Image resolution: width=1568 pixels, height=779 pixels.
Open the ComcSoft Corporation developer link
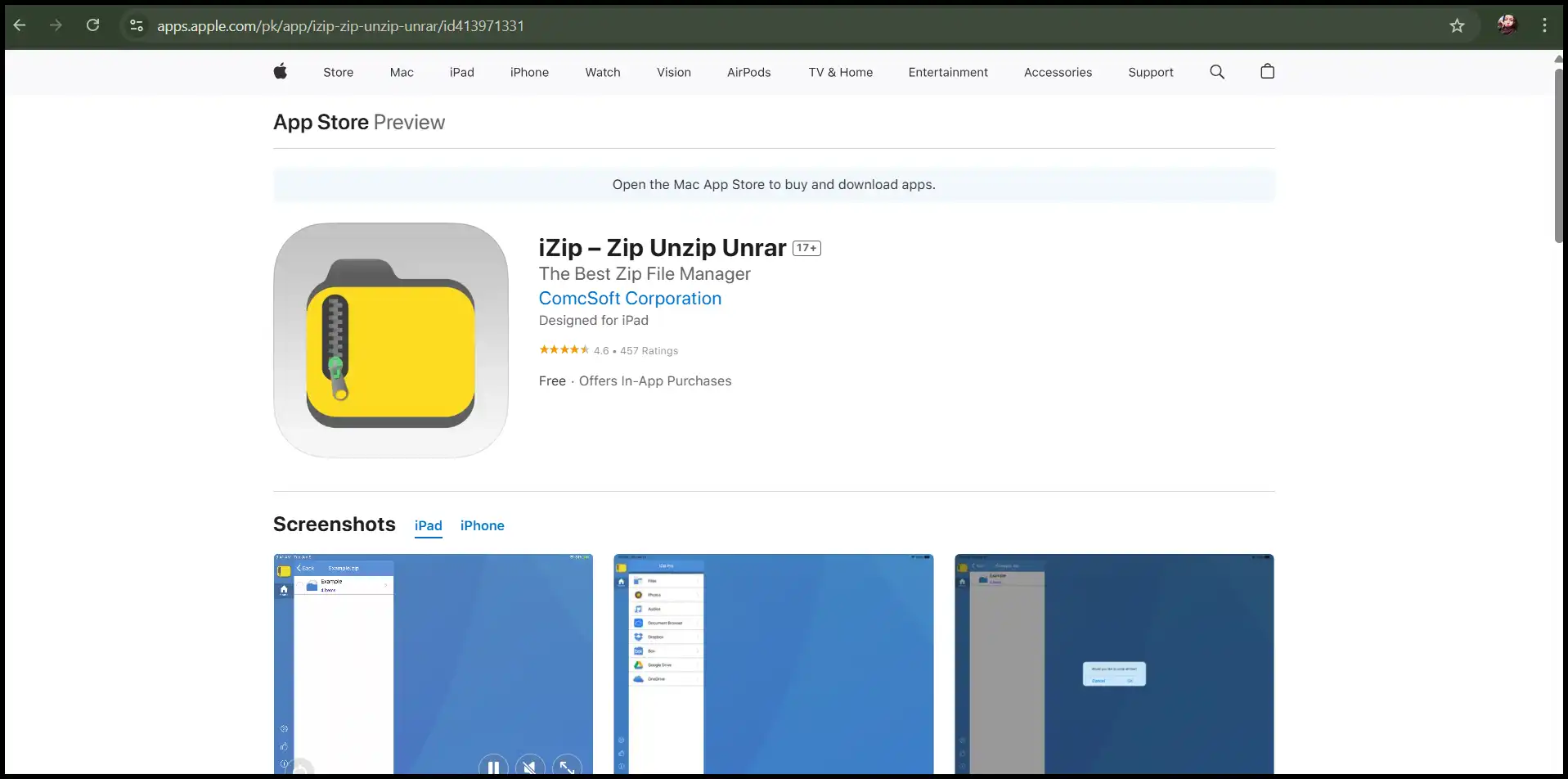pyautogui.click(x=630, y=299)
